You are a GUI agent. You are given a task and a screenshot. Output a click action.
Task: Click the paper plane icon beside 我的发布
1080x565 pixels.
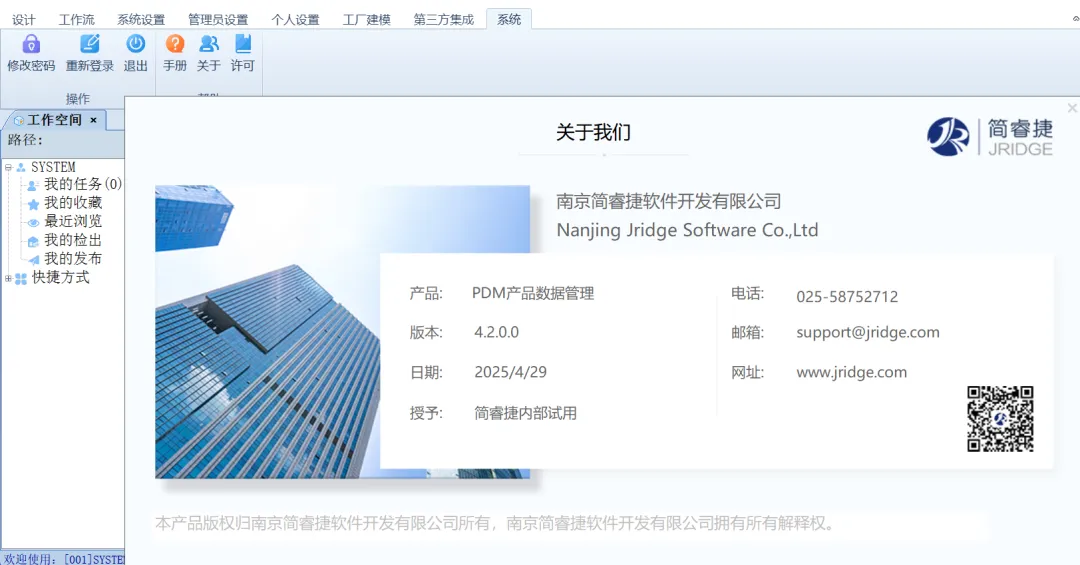tap(34, 260)
